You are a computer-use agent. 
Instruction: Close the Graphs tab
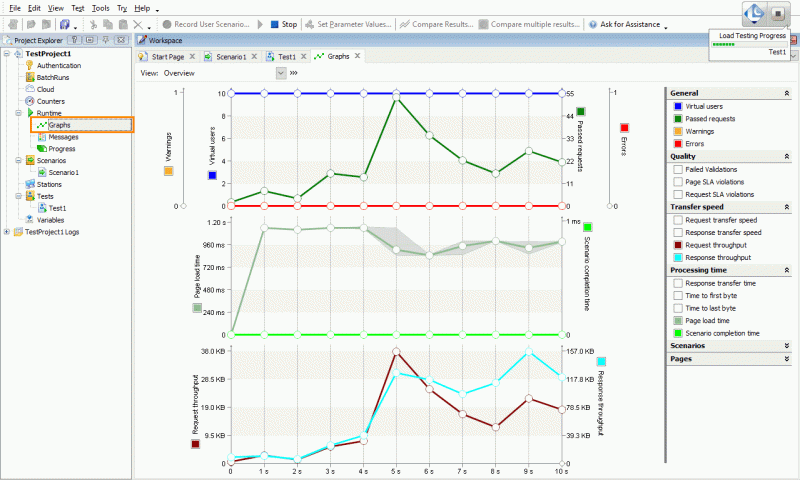(x=358, y=56)
